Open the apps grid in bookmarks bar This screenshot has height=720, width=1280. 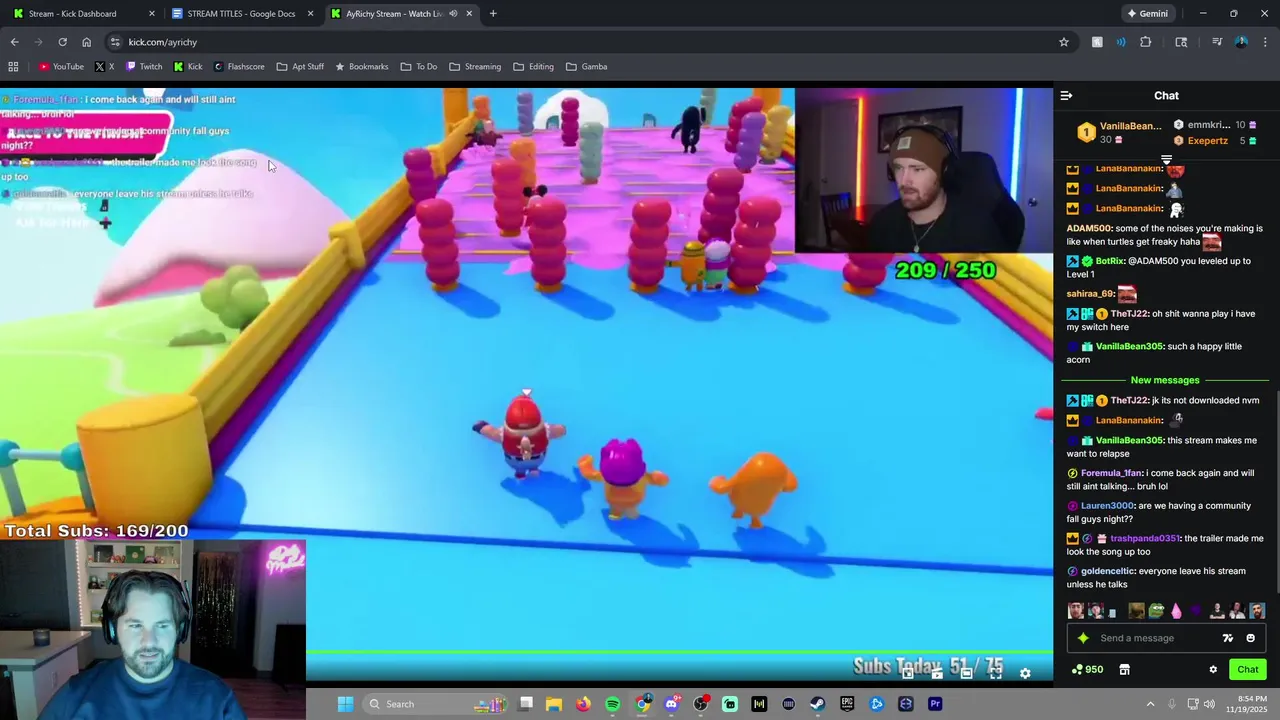[x=13, y=67]
